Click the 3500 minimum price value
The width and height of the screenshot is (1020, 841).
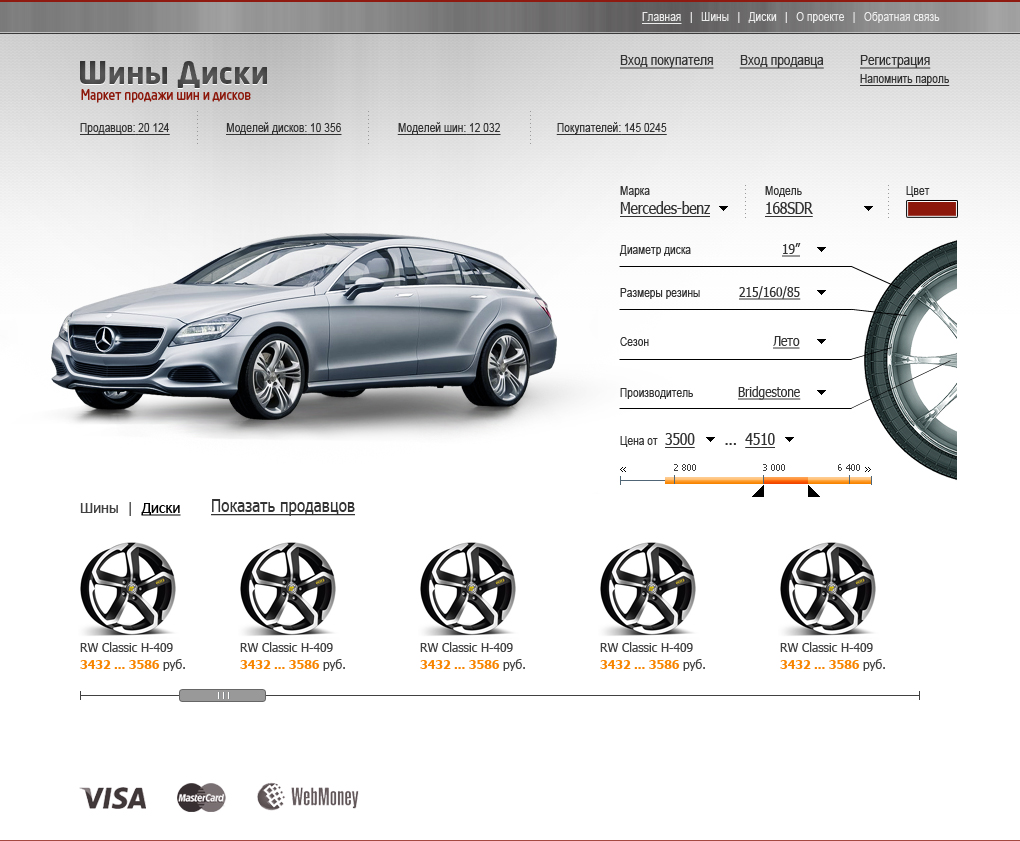(680, 440)
